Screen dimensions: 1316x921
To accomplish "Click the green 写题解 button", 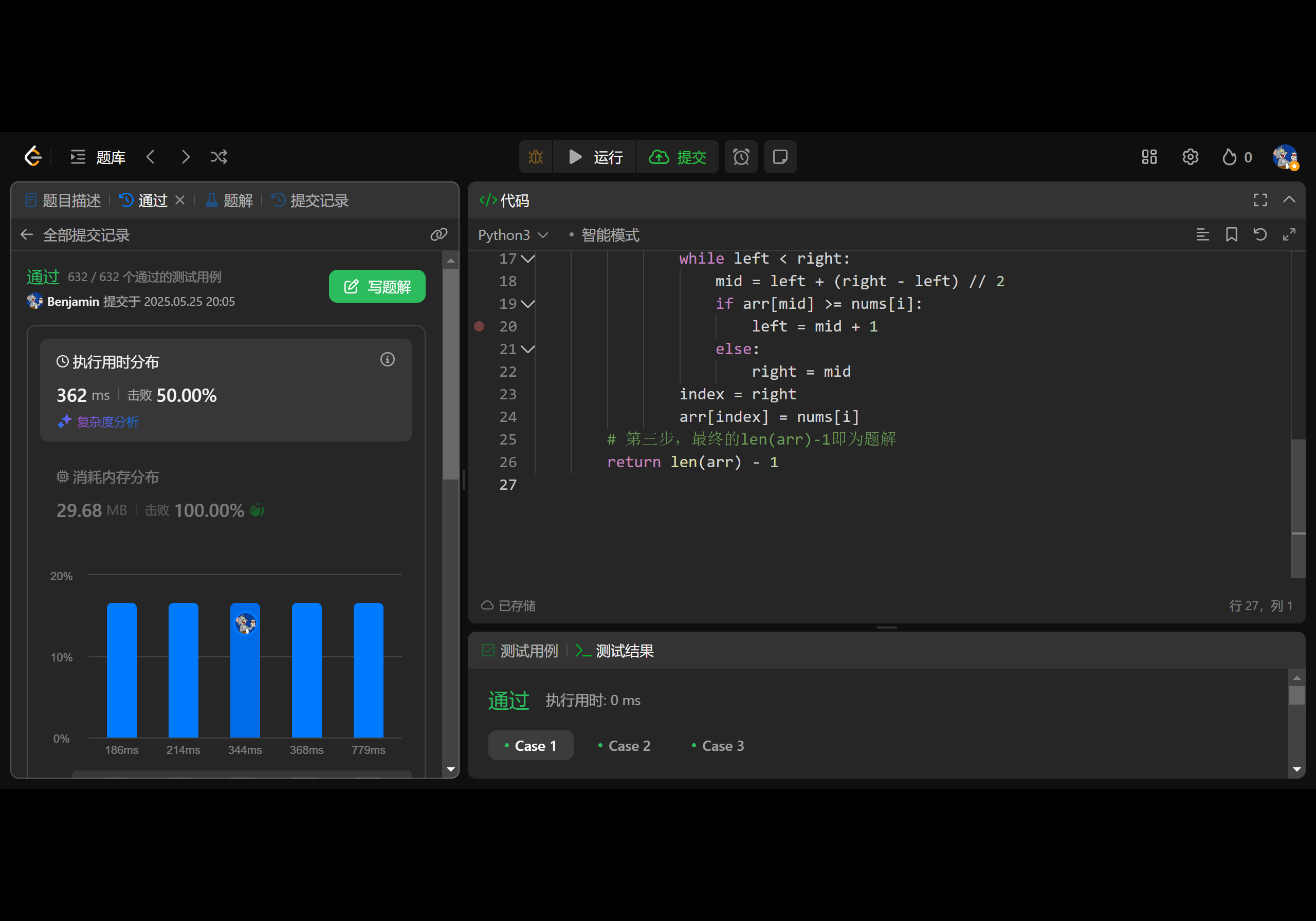I will 377,286.
